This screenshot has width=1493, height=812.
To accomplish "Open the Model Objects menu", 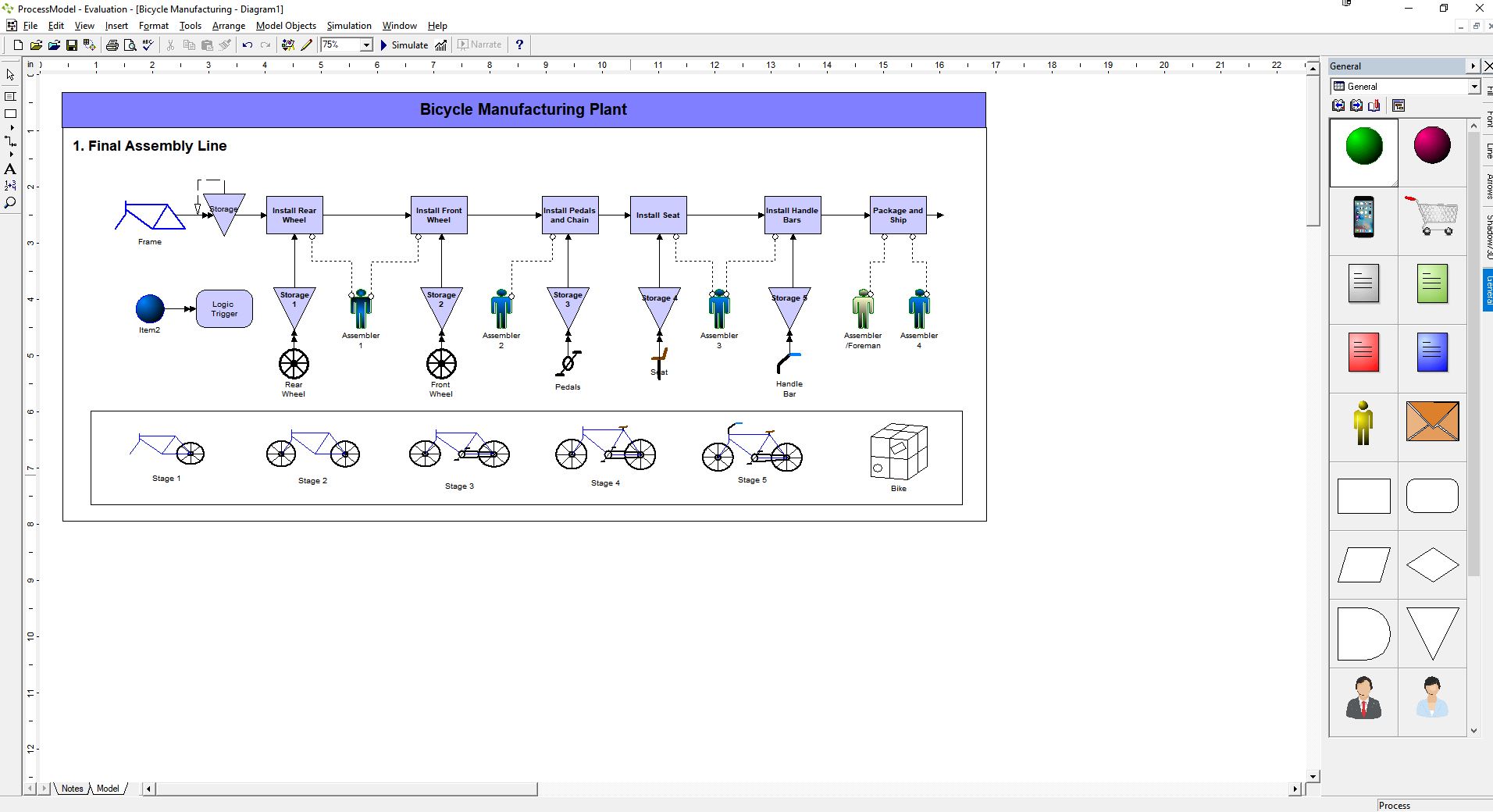I will pos(286,26).
